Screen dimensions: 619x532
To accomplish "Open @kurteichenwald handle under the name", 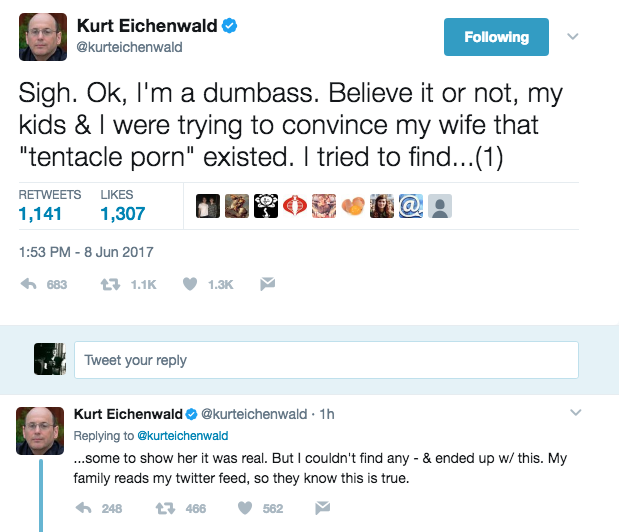I will [130, 47].
